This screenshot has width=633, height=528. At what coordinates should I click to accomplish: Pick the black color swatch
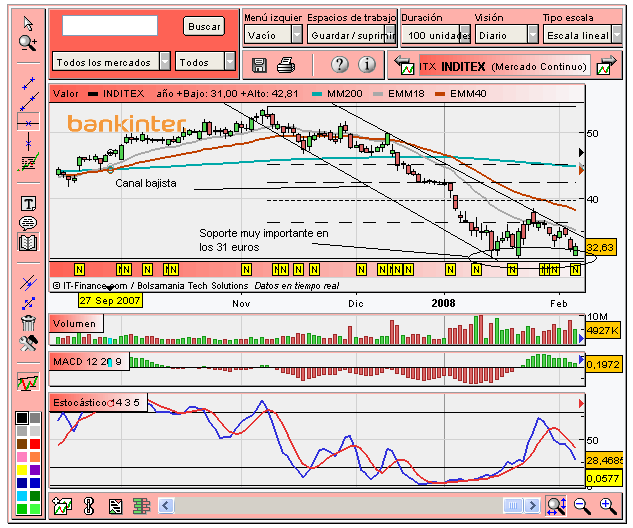coord(22,418)
